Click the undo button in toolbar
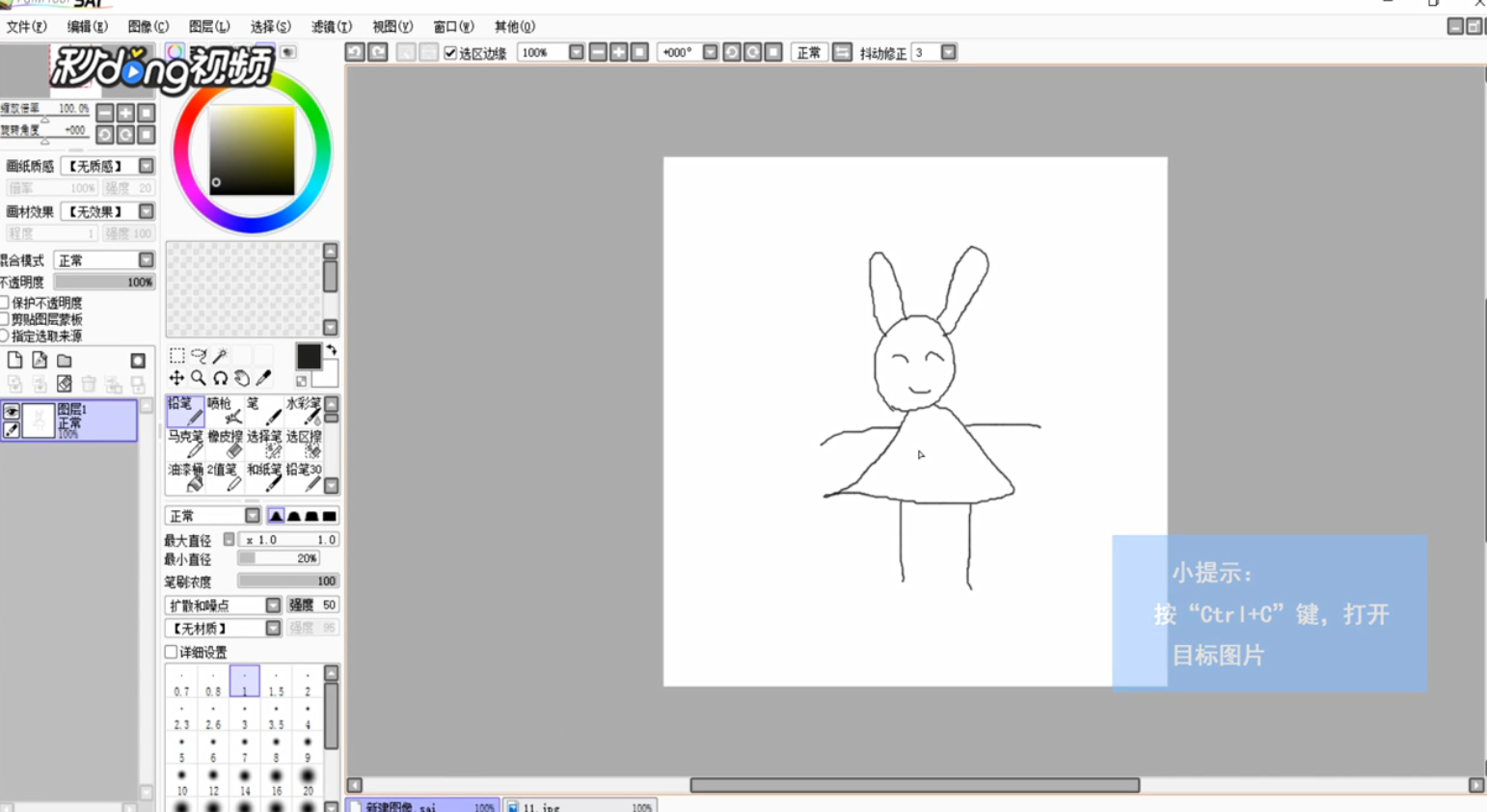The width and height of the screenshot is (1487, 812). pos(355,52)
